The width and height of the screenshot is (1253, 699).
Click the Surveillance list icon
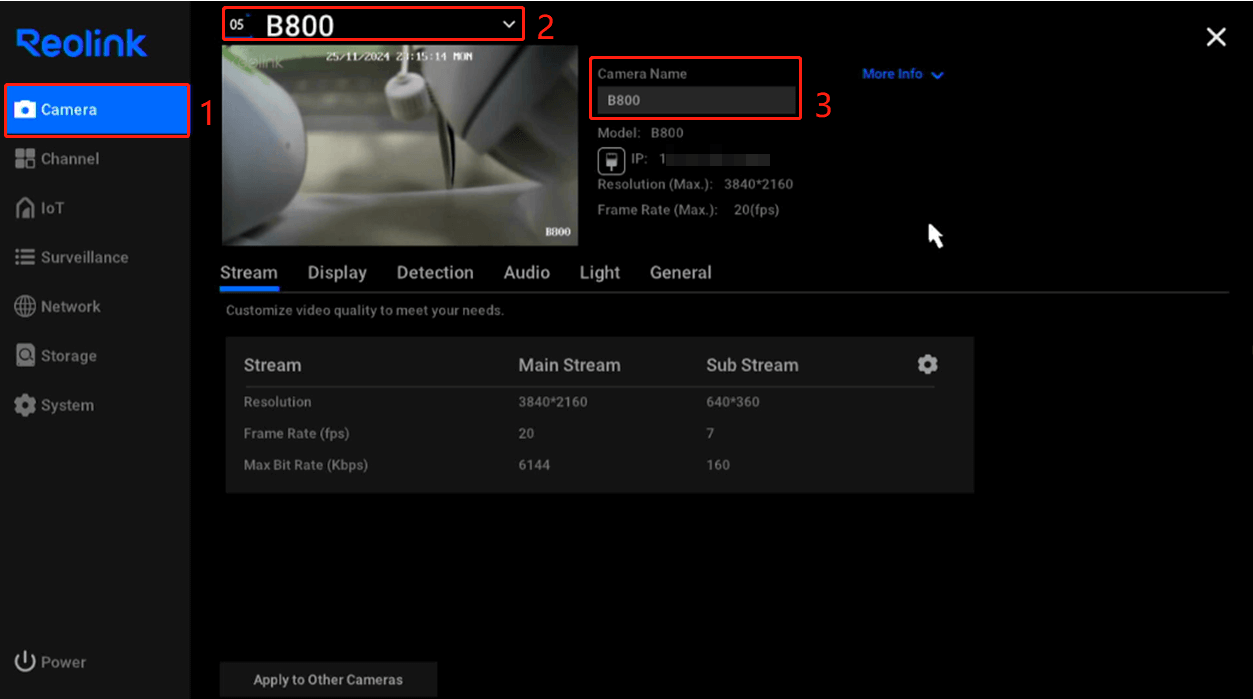coord(25,257)
